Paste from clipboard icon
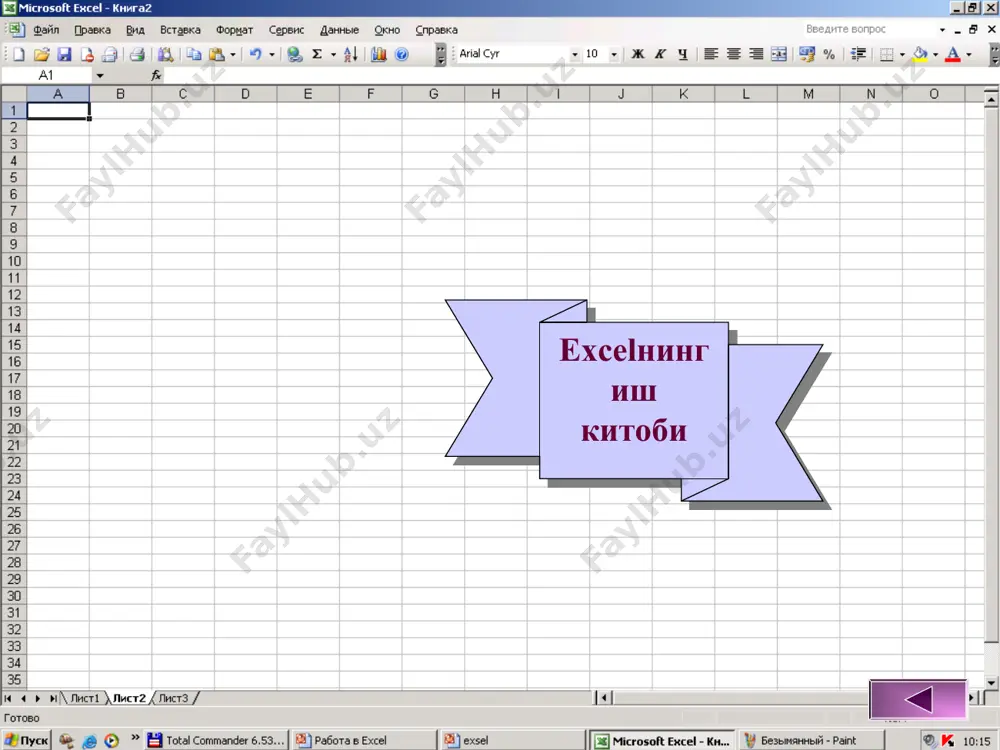The image size is (1000, 750). 217,54
